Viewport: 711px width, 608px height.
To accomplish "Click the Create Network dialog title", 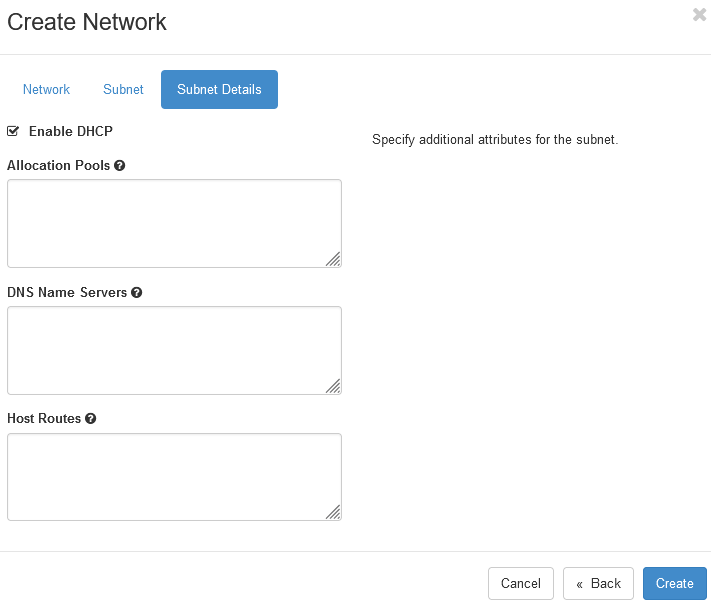I will coord(87,22).
